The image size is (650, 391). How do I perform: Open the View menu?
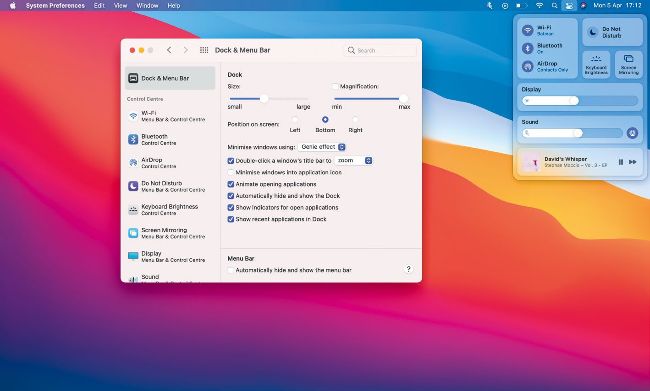(120, 6)
